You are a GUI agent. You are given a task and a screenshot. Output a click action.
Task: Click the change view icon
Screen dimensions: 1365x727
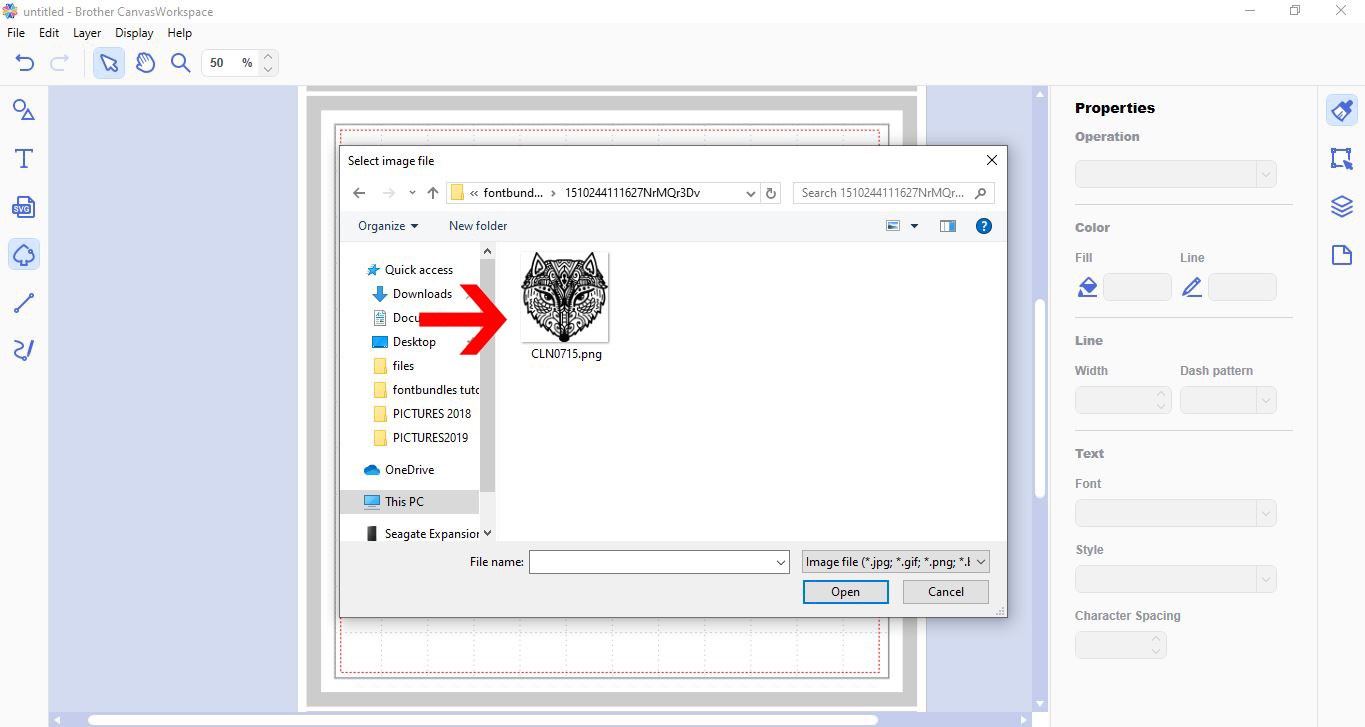click(x=893, y=226)
